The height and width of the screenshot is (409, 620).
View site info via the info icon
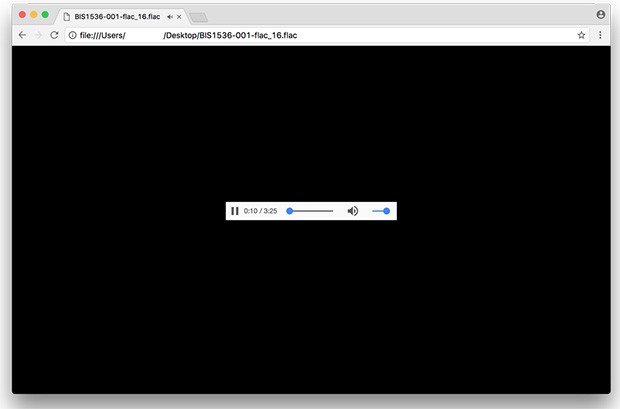click(72, 35)
